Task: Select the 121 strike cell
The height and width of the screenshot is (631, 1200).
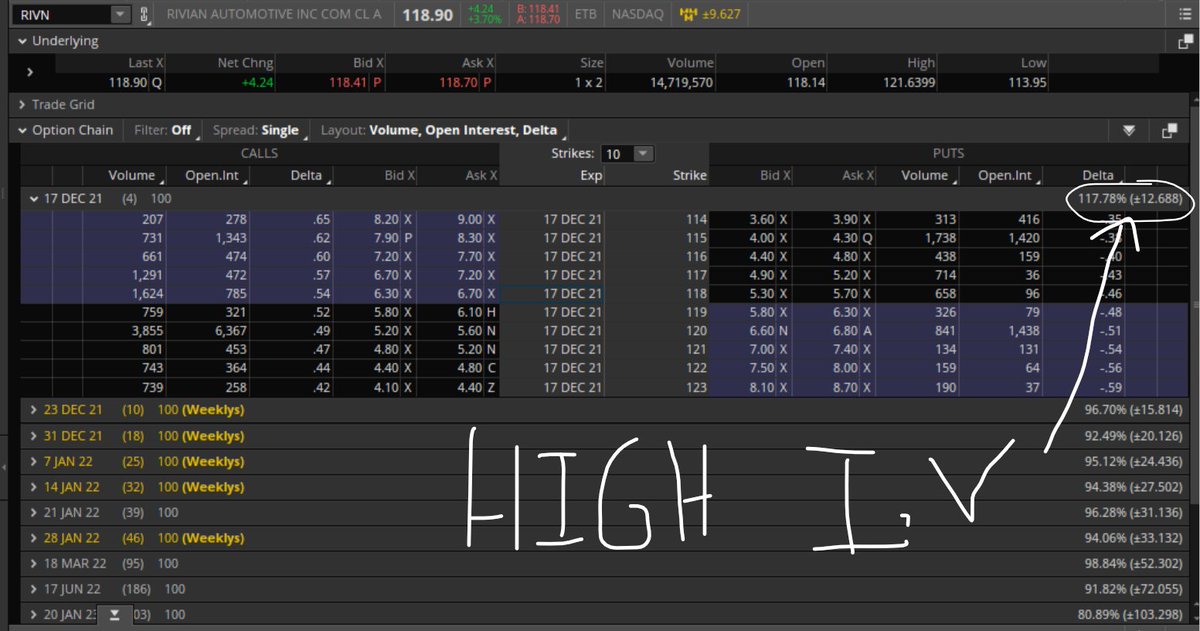Action: [656, 350]
